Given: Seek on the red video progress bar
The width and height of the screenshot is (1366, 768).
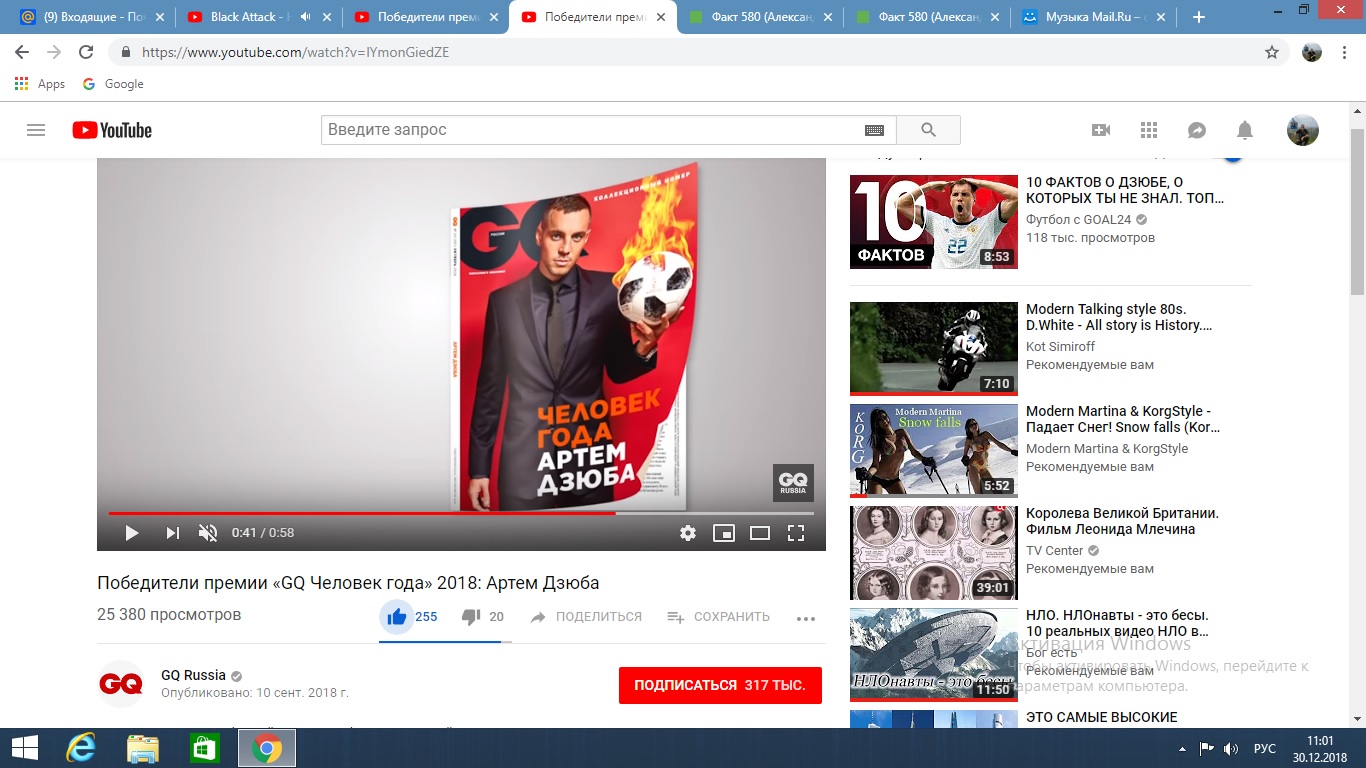Looking at the screenshot, I should [x=461, y=513].
